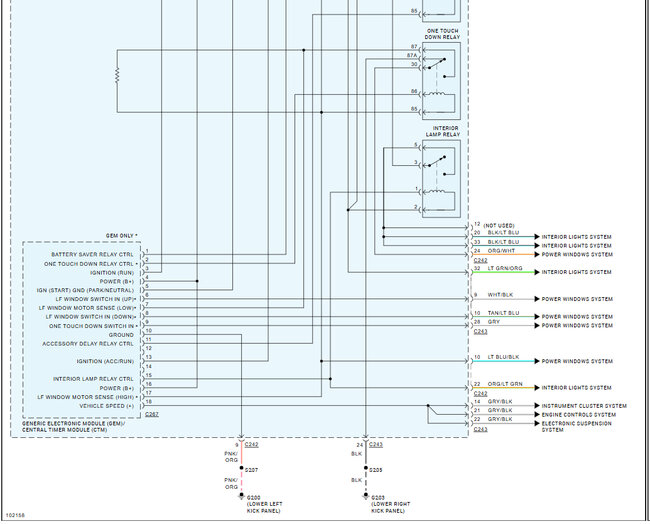Click the ORG/WHT wire color label
The height and width of the screenshot is (524, 650).
501,251
